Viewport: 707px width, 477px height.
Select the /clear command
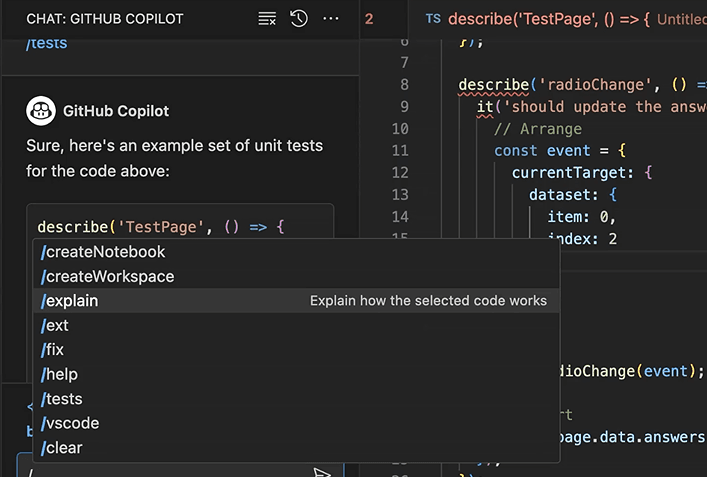(296, 448)
